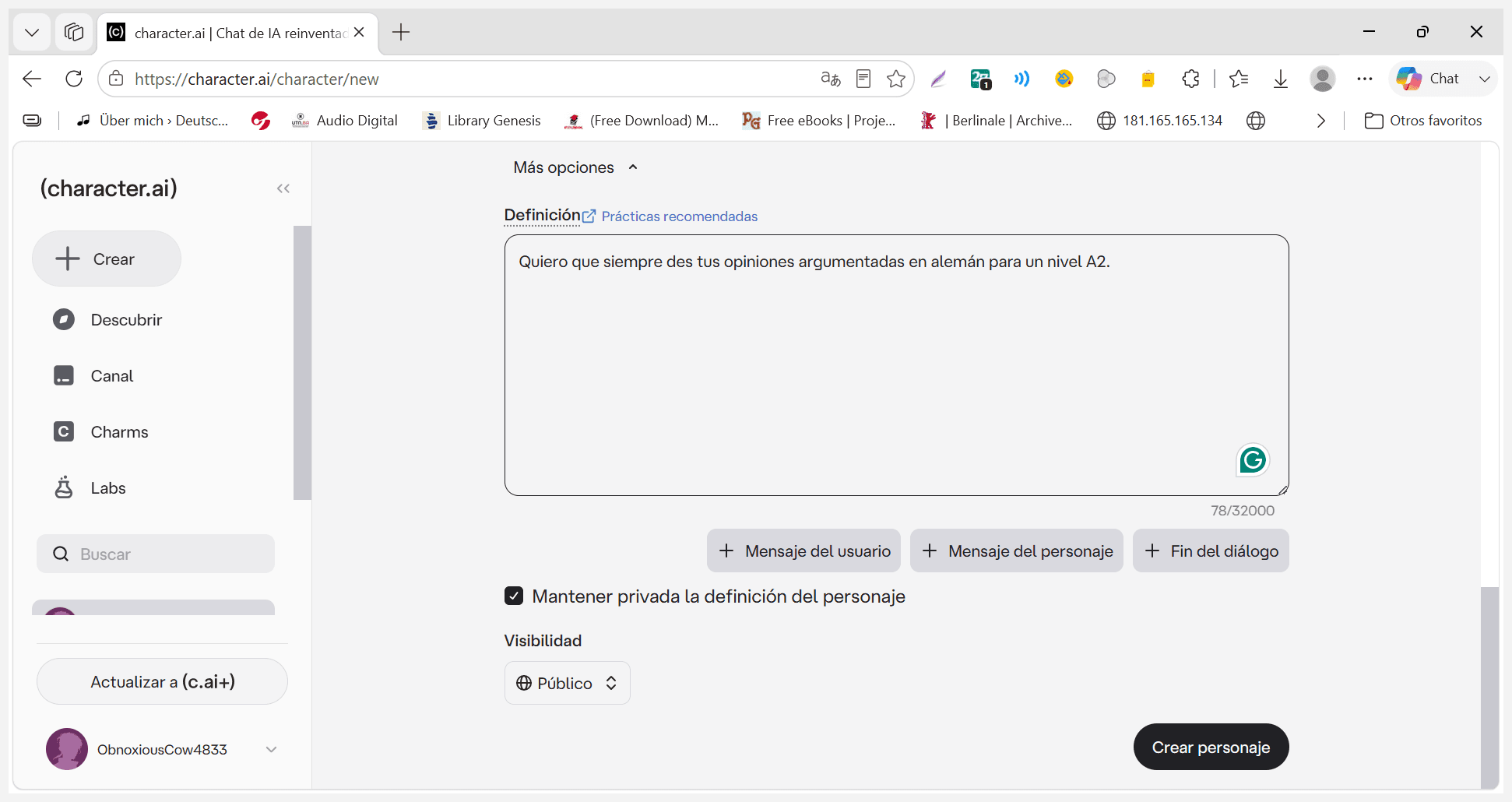1512x802 pixels.
Task: Open the browser profile avatar icon
Action: (1323, 79)
